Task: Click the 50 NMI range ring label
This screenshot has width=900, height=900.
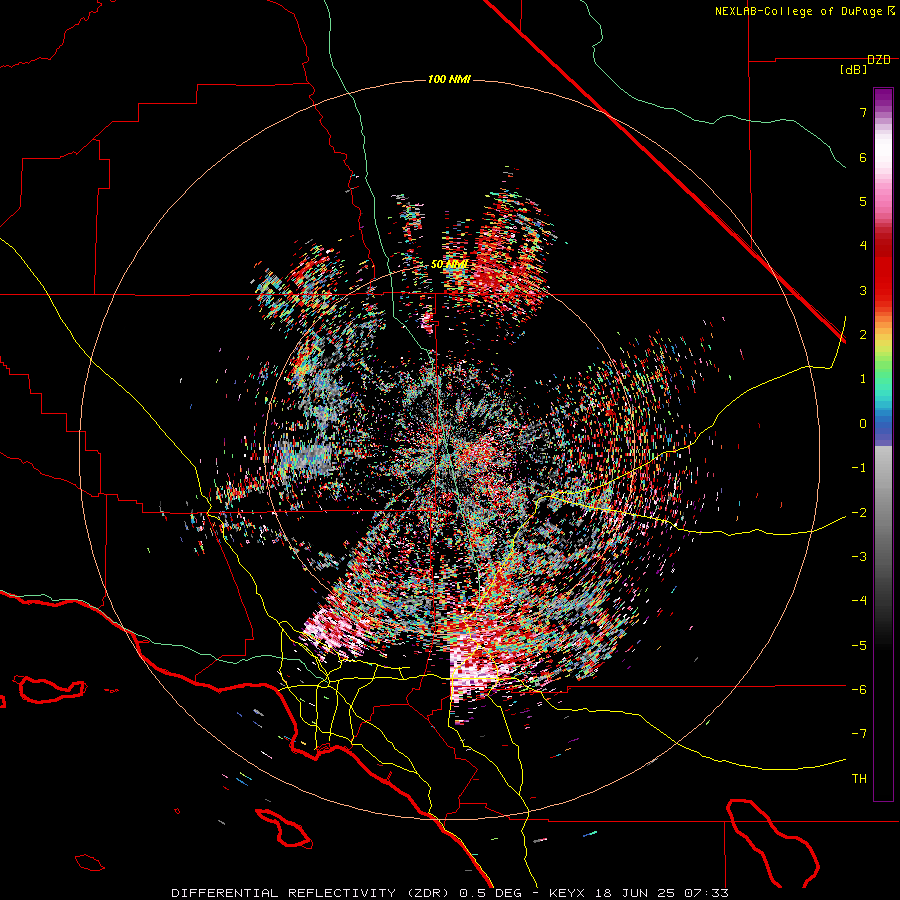Action: click(448, 265)
